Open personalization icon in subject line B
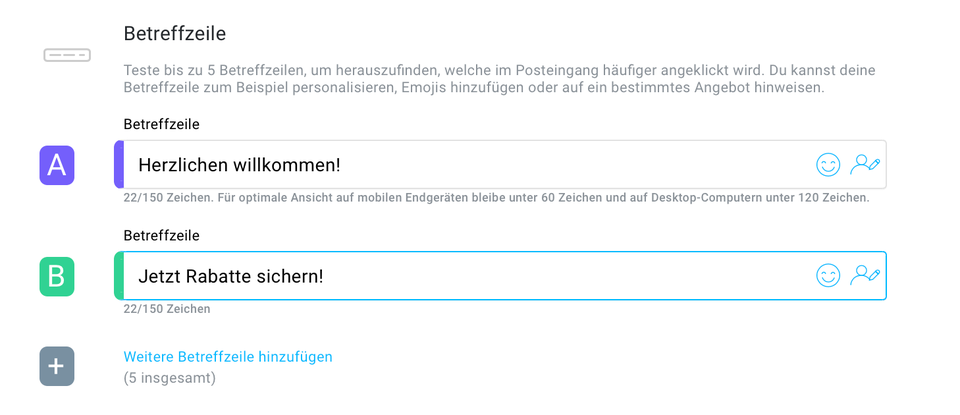 [x=865, y=275]
